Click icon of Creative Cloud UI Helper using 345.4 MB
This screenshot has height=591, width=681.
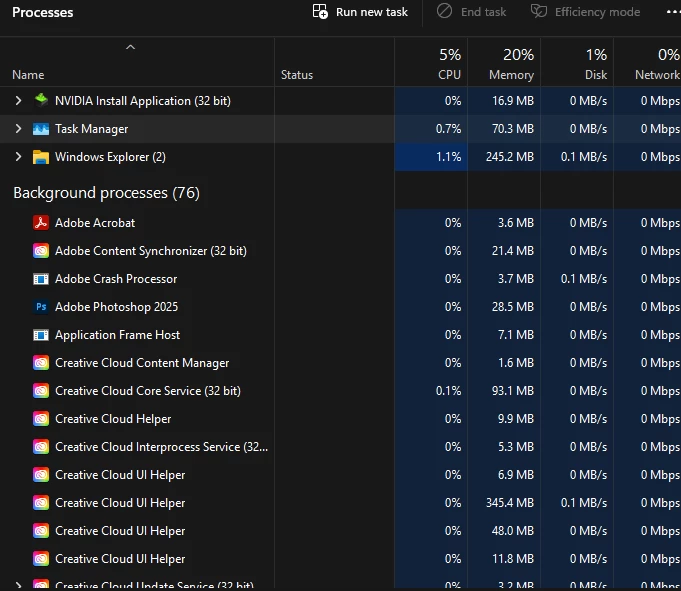[41, 503]
